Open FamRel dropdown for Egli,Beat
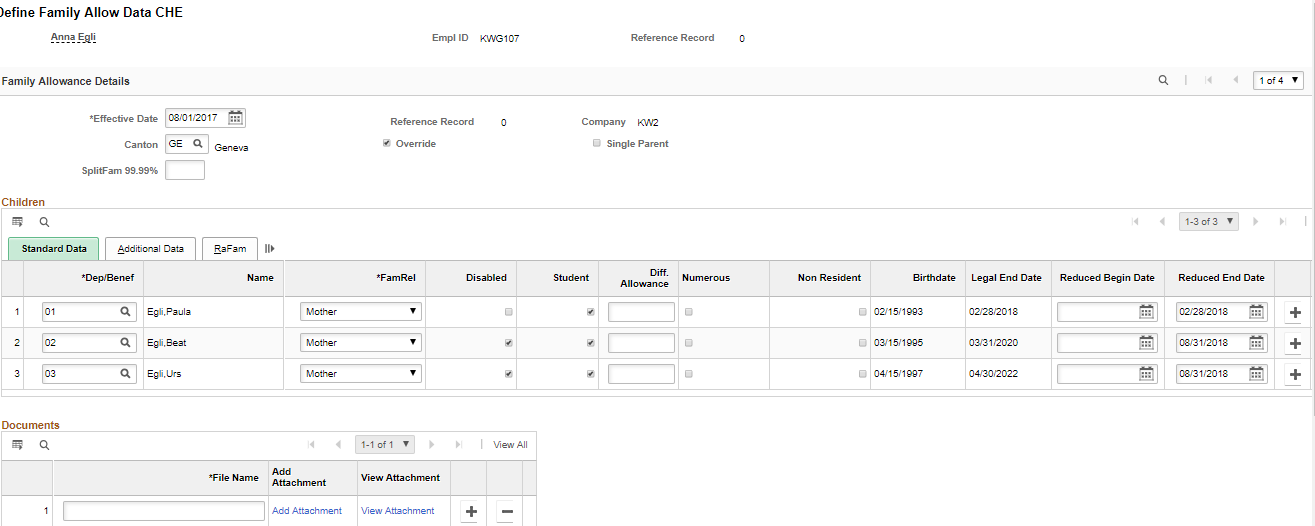The width and height of the screenshot is (1315, 526). click(x=361, y=343)
